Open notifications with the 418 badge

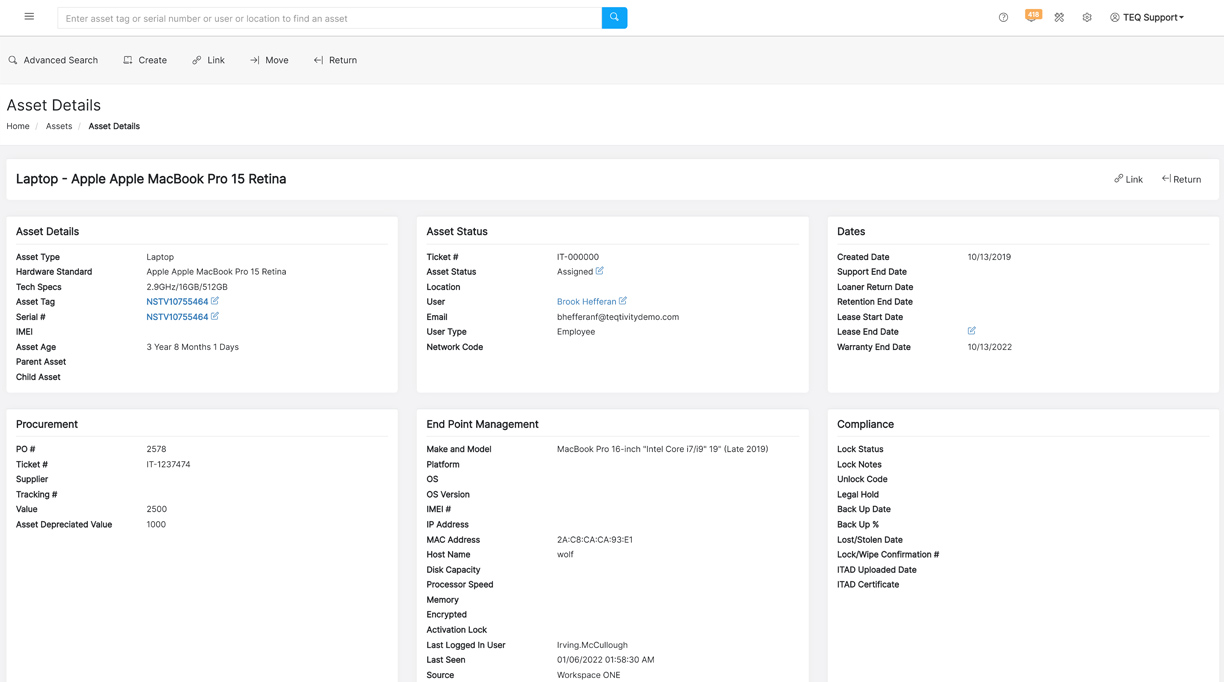coord(1031,17)
